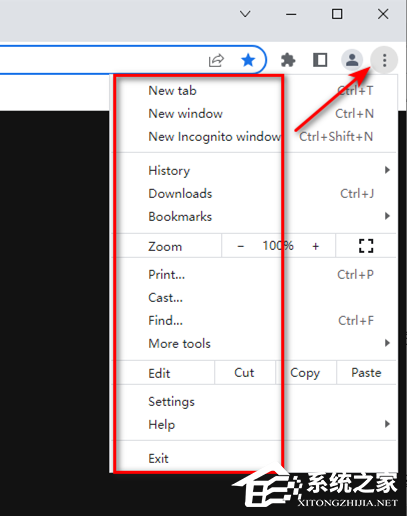Open the tab search chevron icon

245,14
